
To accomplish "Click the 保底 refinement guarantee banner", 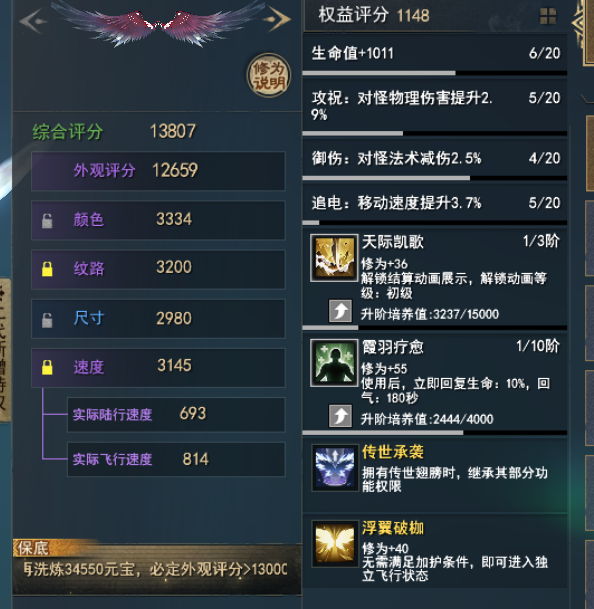I will [157, 567].
